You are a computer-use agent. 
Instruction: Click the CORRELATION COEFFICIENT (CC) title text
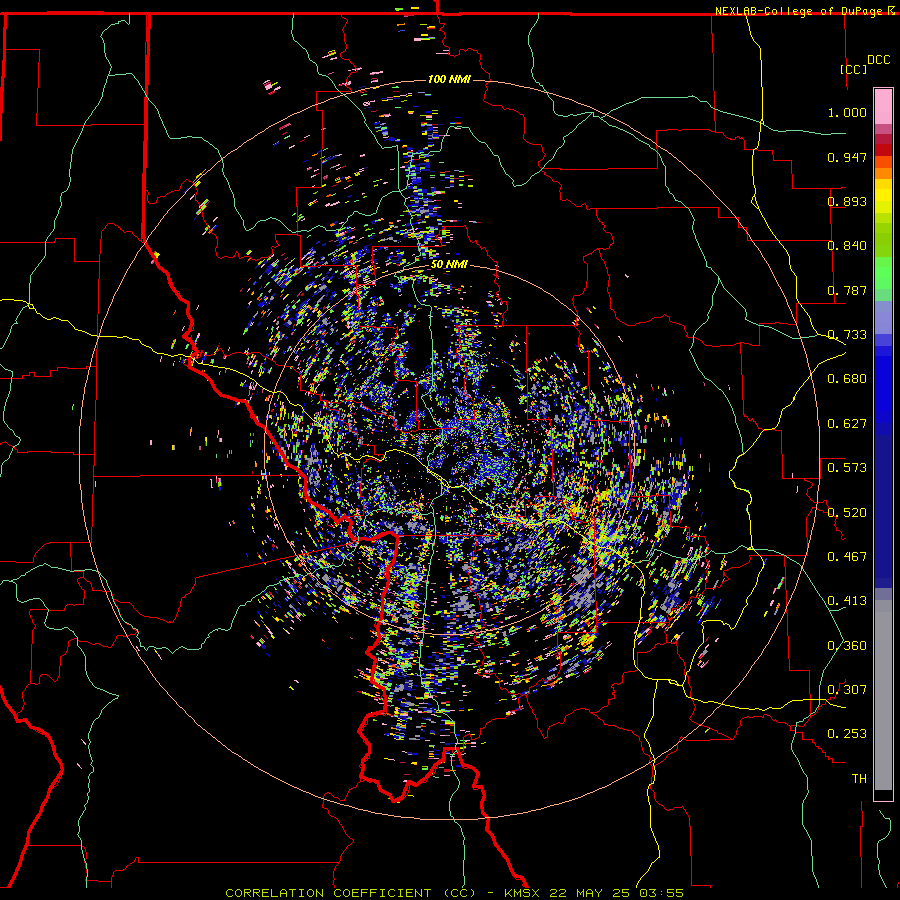click(x=350, y=893)
